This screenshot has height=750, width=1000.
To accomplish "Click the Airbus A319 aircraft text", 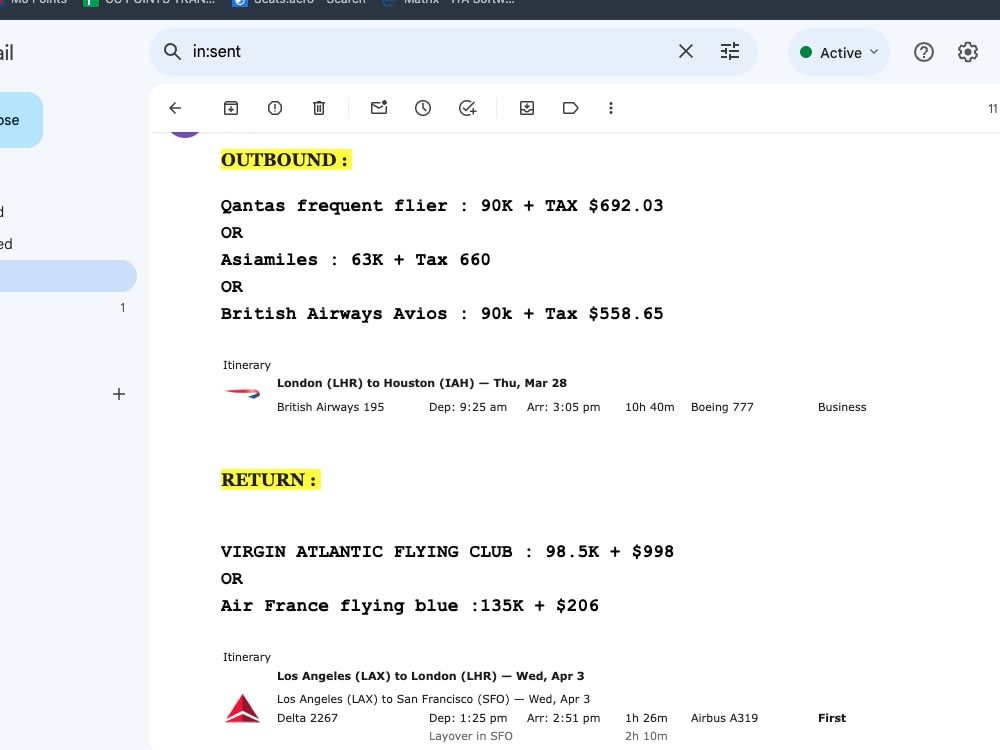I will [724, 718].
